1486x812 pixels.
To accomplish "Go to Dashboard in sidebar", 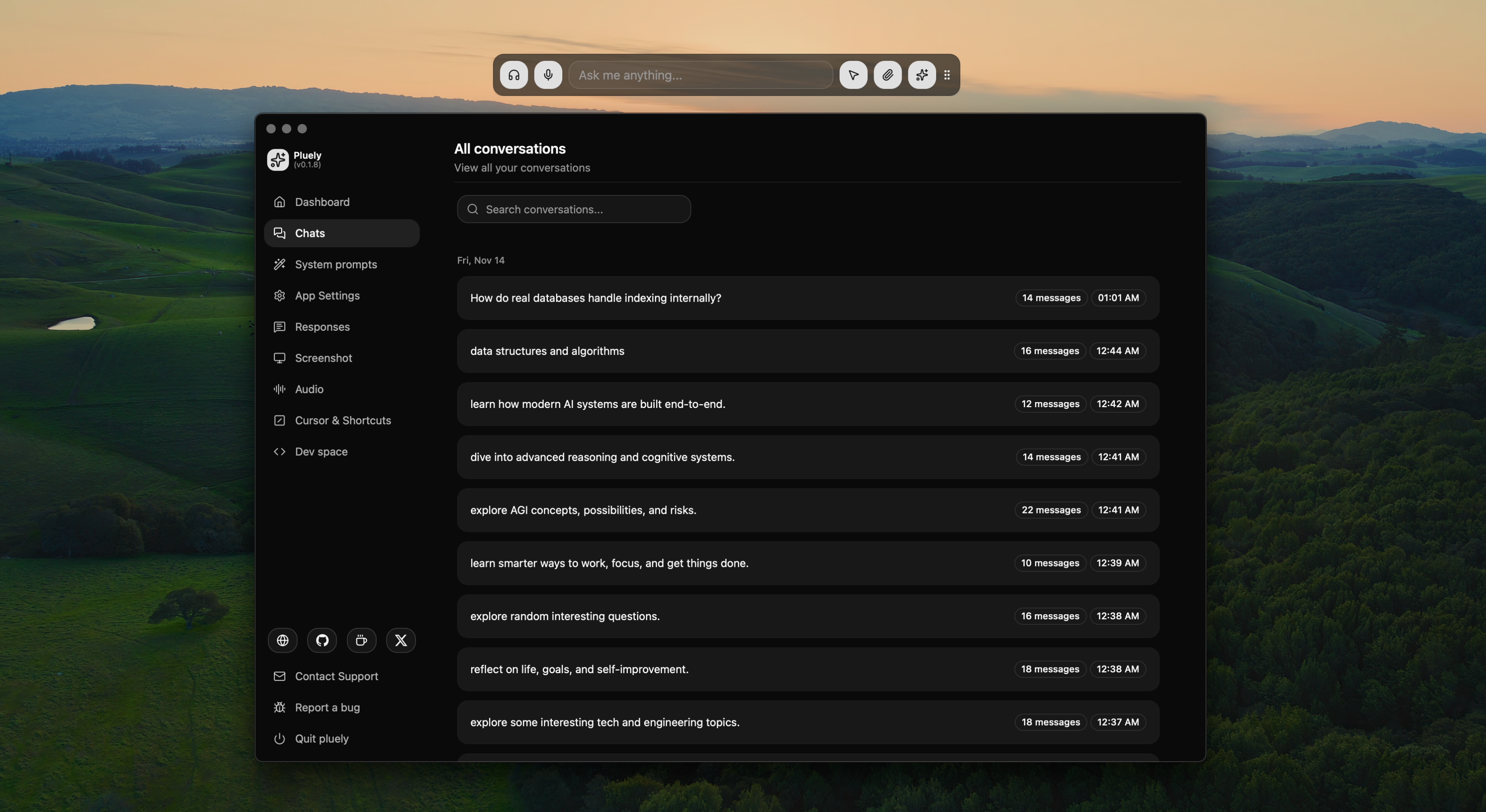I will pos(322,202).
